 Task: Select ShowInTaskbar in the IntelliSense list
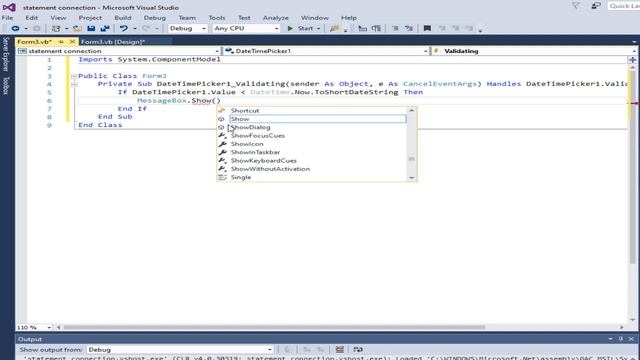(x=312, y=152)
